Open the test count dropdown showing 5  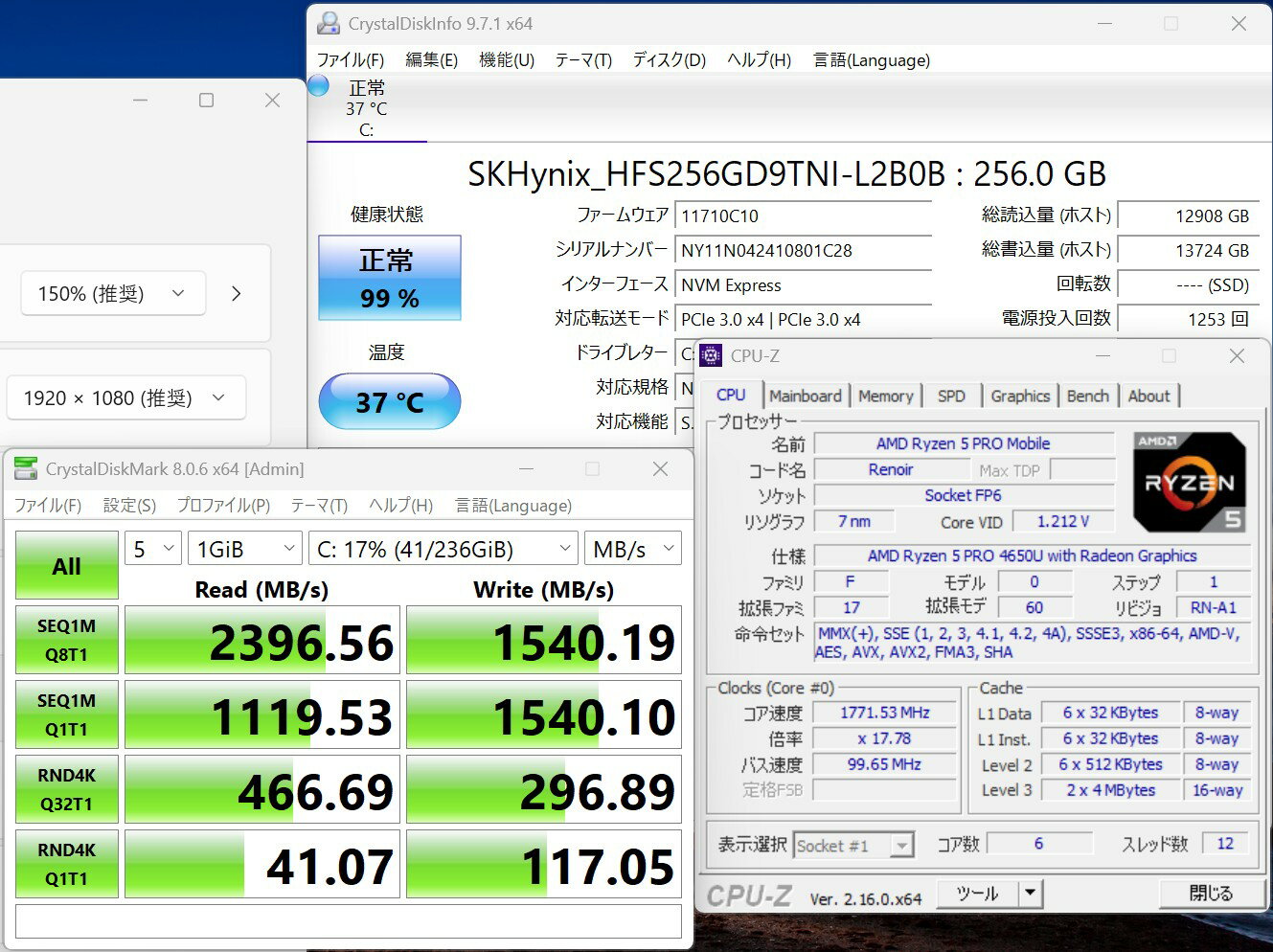(152, 549)
